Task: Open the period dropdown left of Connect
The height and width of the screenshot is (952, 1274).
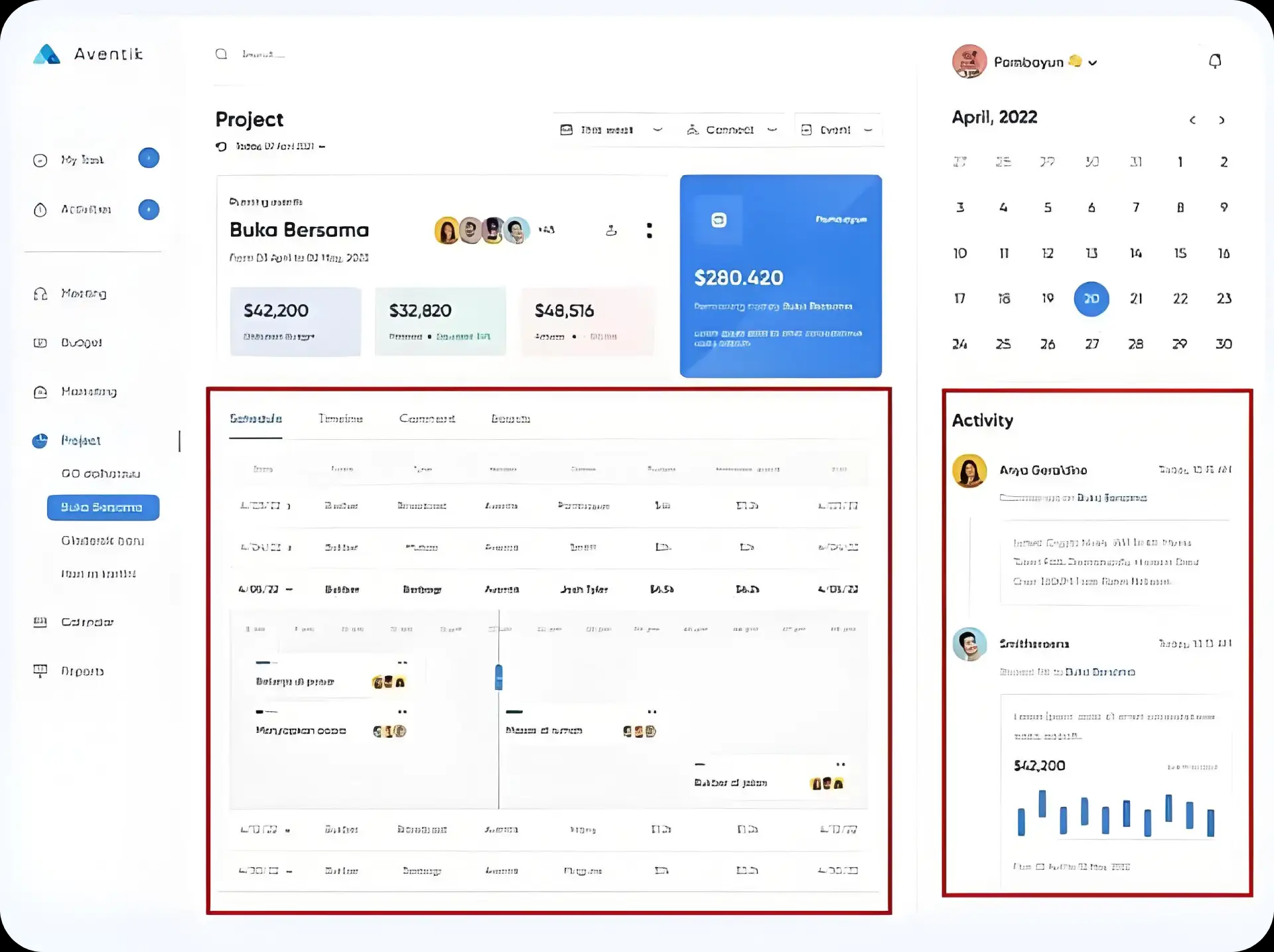Action: tap(612, 129)
